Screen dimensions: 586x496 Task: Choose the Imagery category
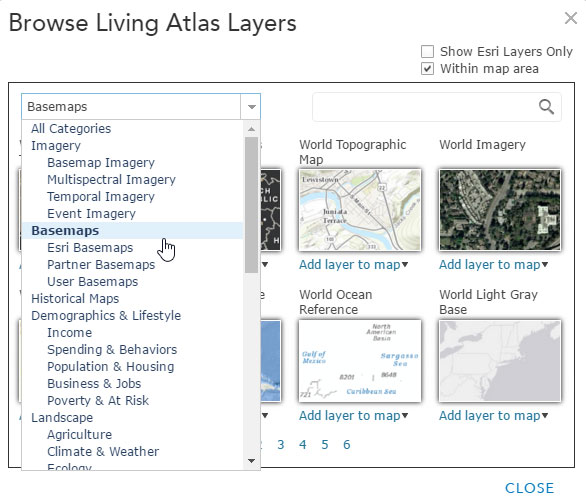click(56, 146)
